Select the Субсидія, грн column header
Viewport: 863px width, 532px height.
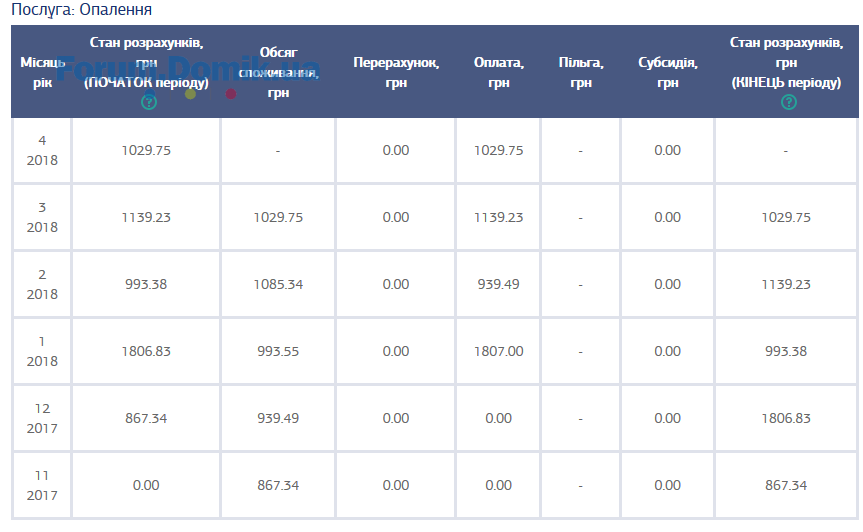pos(668,72)
